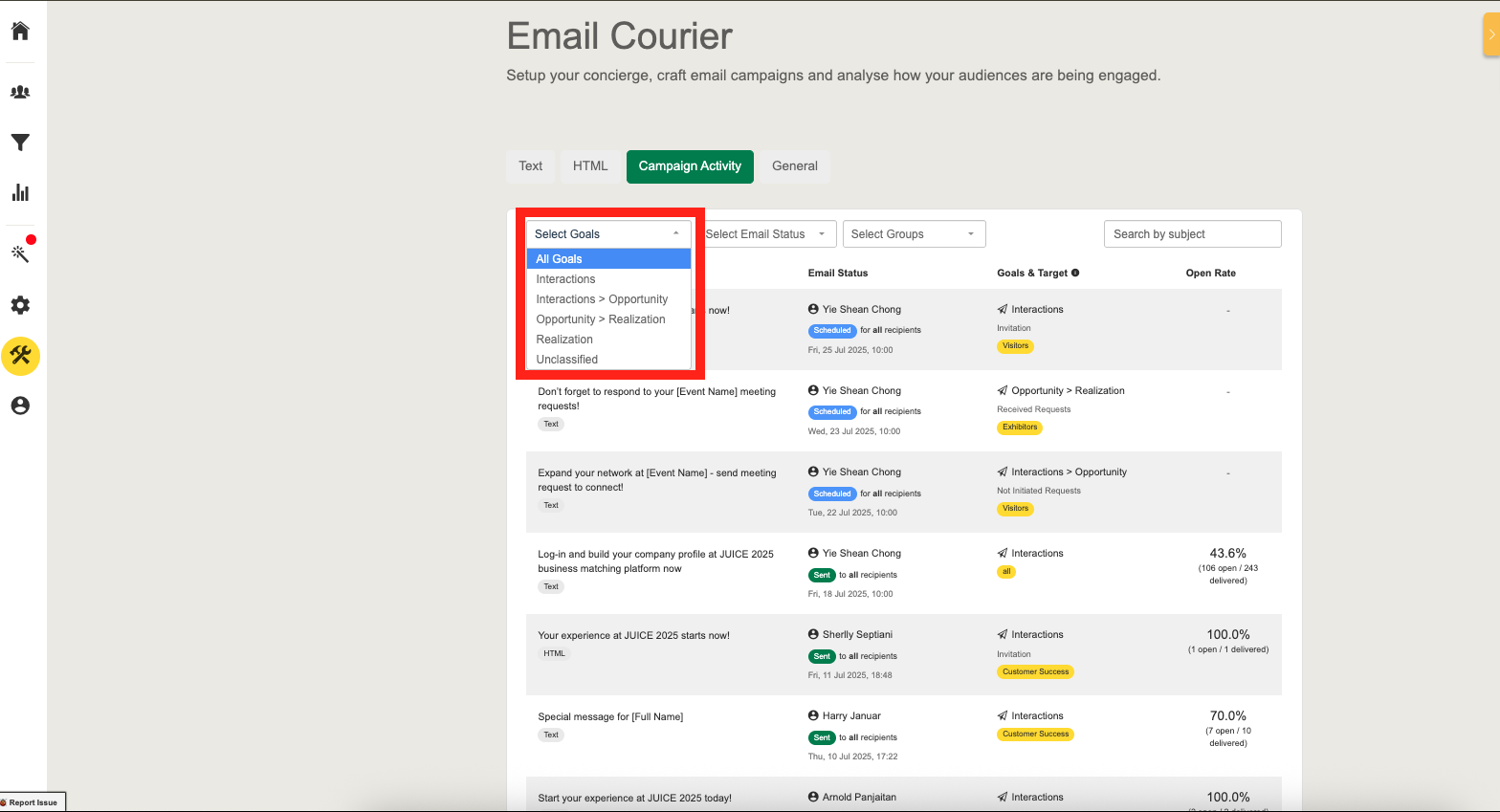Click person icon in the 18 Jul 2025 row
1500x812 pixels.
pos(813,553)
